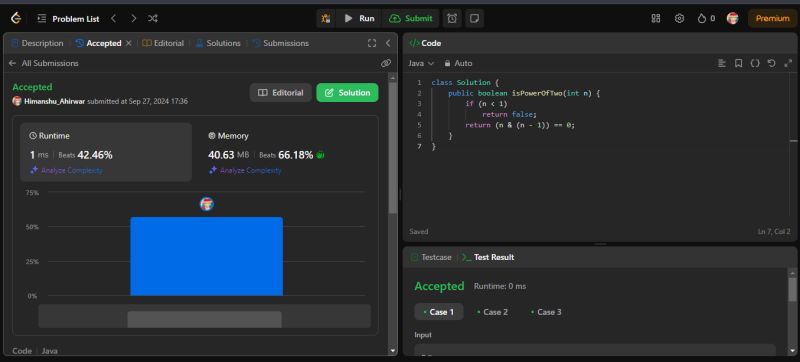Viewport: 800px width, 362px height.
Task: Go to previous problem arrow
Action: click(x=113, y=18)
